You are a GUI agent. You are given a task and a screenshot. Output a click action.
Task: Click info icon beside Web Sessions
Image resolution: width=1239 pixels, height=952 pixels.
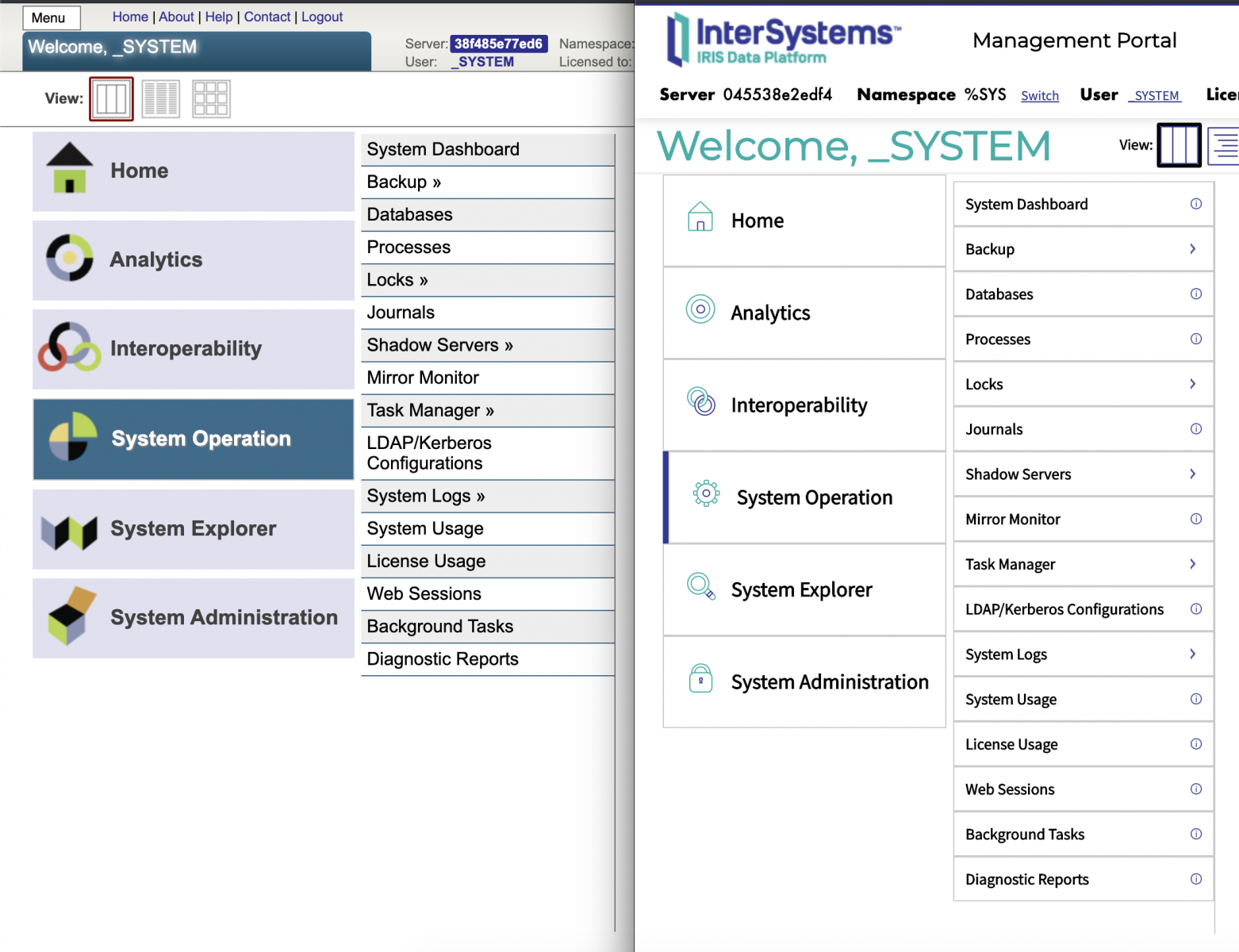pyautogui.click(x=1196, y=789)
